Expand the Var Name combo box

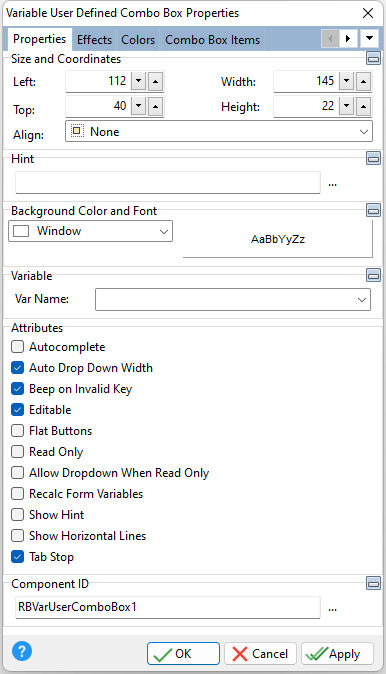coord(233,299)
